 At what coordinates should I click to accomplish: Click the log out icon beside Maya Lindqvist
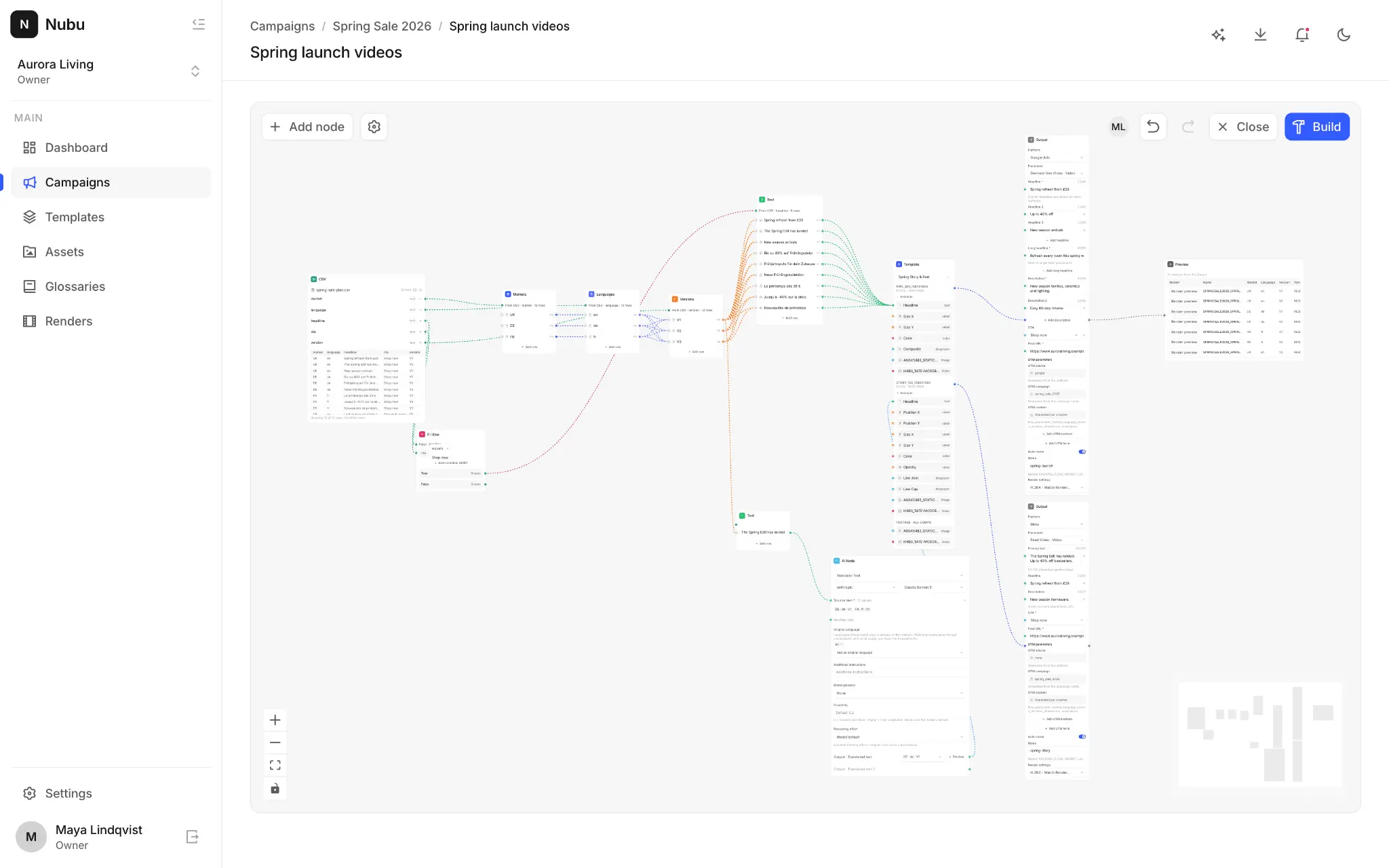(x=193, y=837)
